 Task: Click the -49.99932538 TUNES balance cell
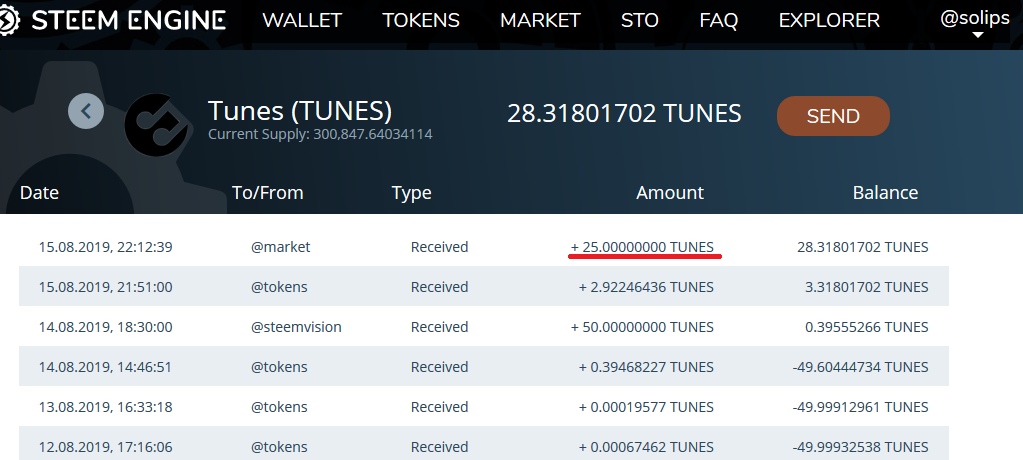click(861, 447)
